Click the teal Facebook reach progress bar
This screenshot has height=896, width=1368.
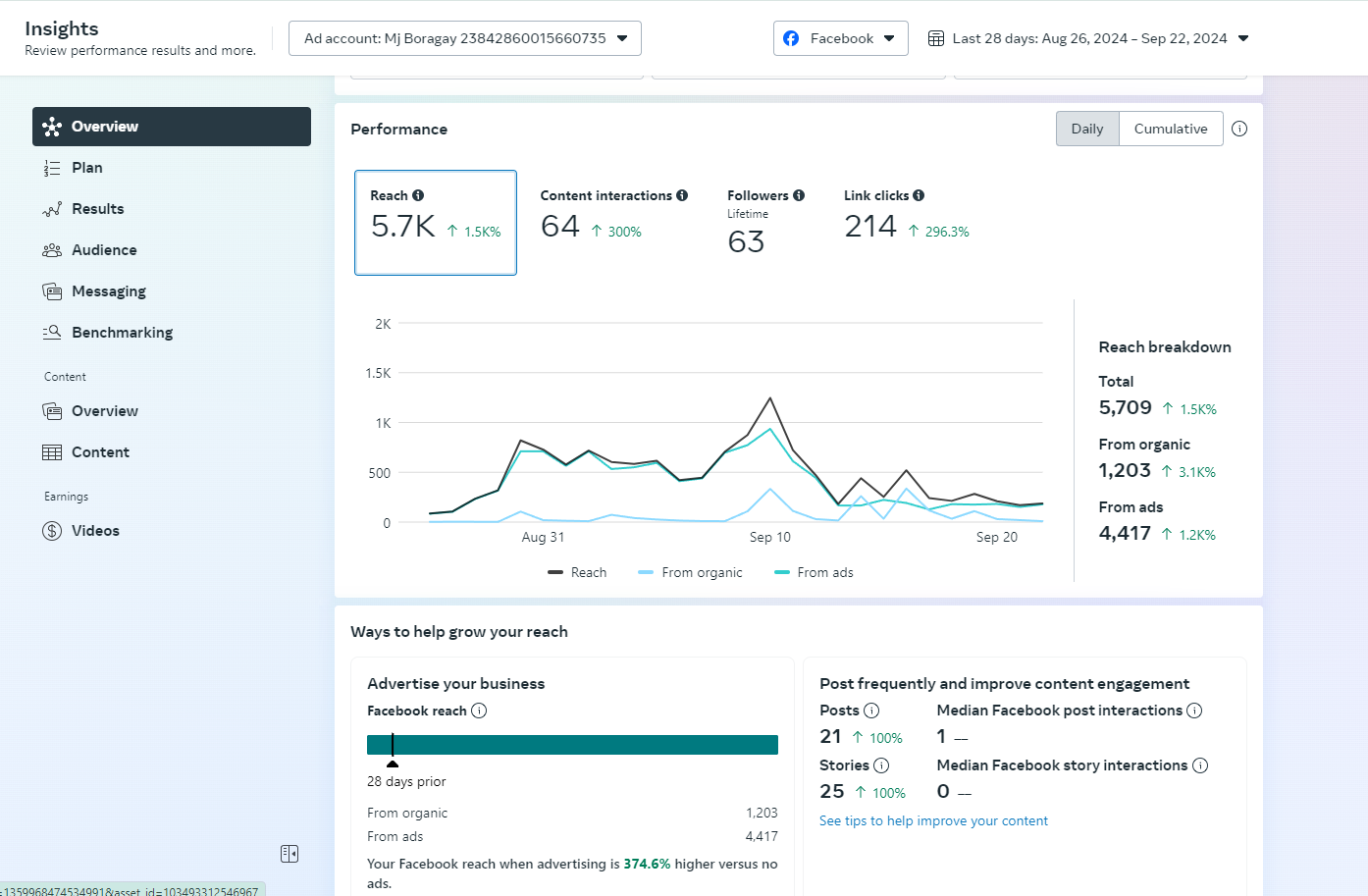coord(572,745)
